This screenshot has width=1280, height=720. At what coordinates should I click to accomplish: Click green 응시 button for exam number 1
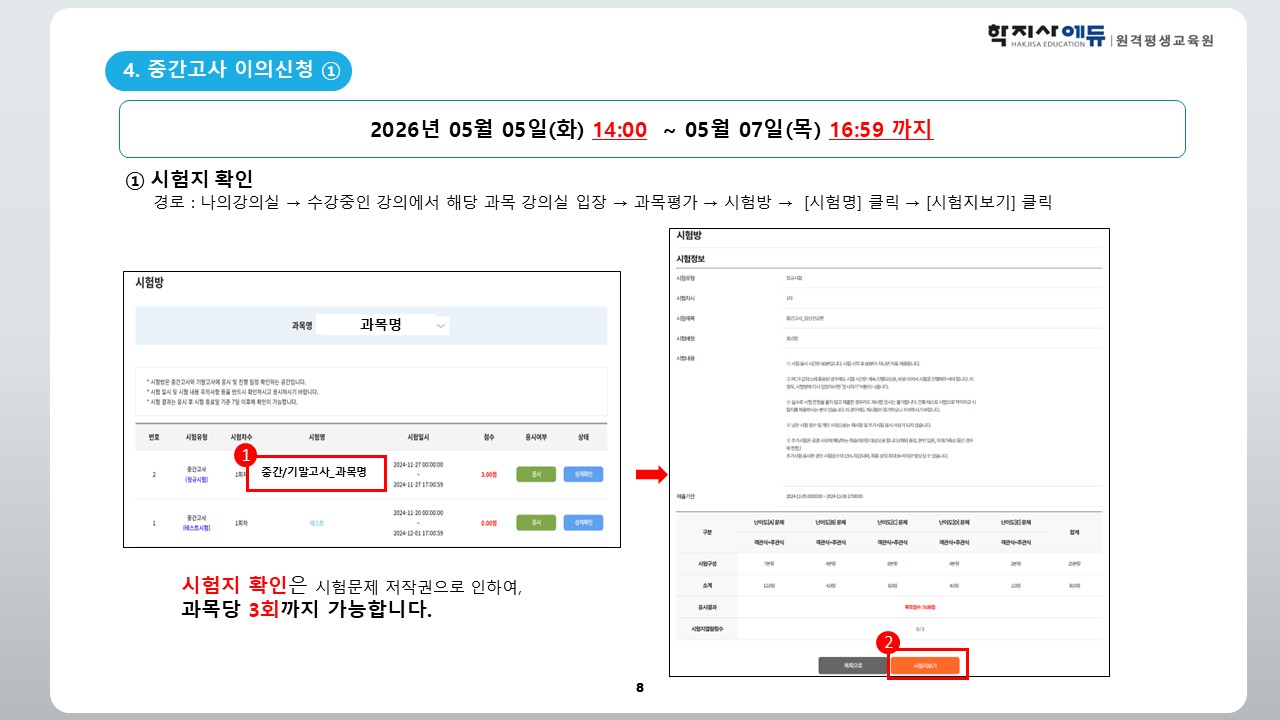(x=536, y=523)
